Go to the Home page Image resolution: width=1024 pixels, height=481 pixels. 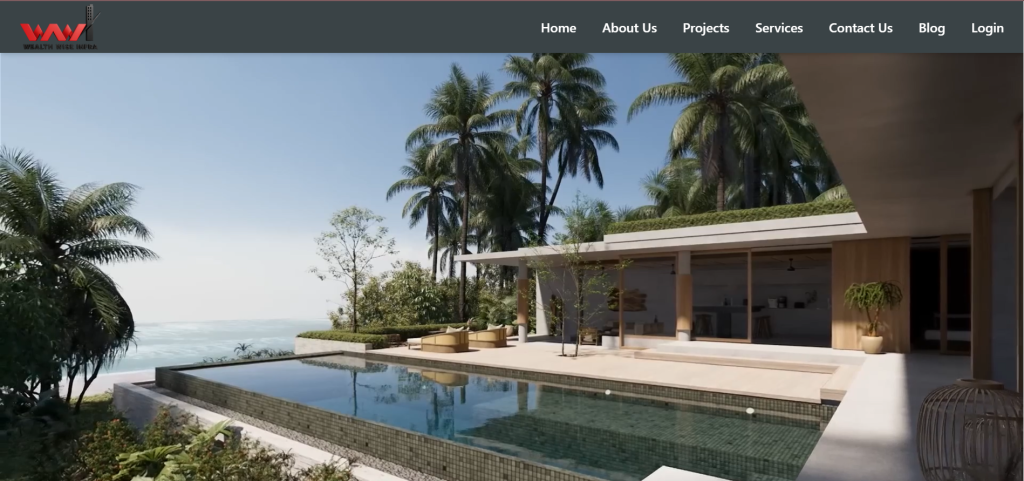pos(558,28)
